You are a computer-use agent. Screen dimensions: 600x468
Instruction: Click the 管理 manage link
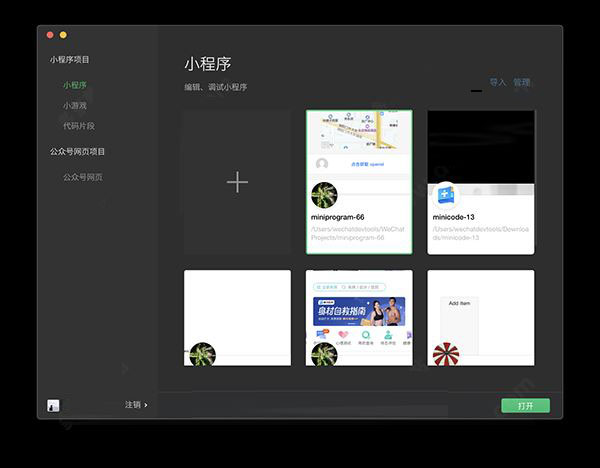click(x=522, y=82)
